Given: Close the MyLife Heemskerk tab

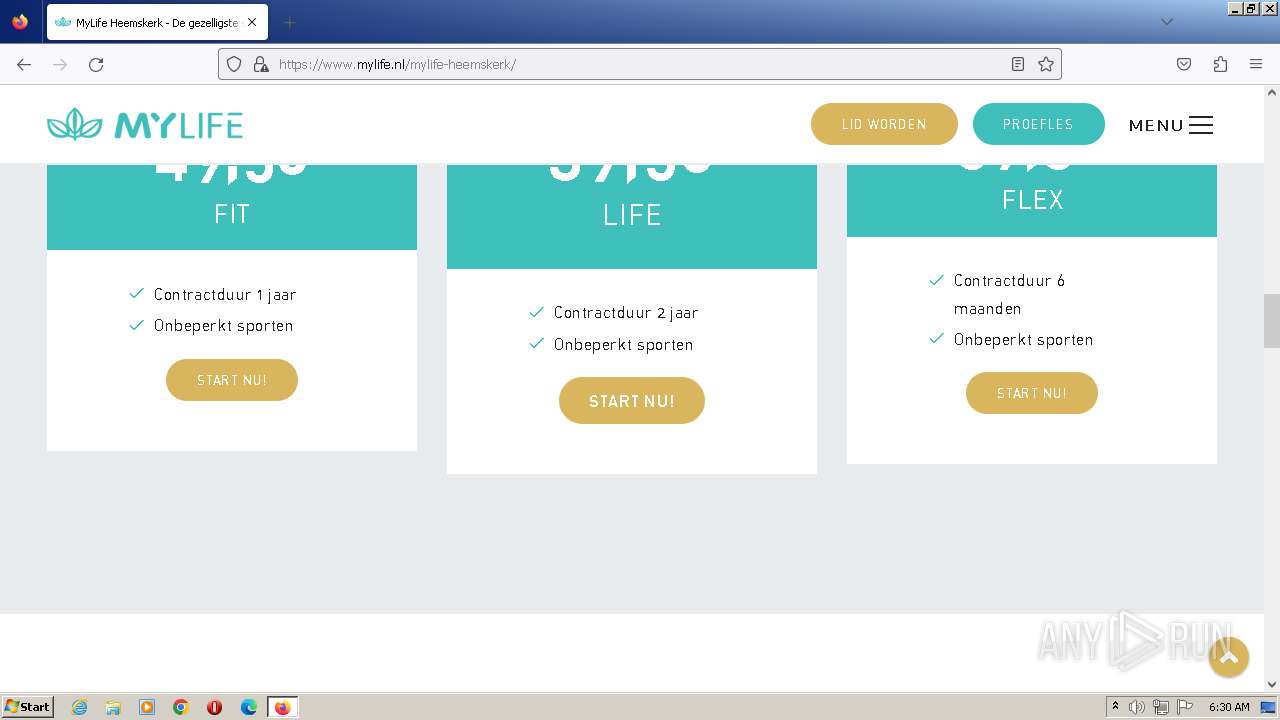Looking at the screenshot, I should [x=251, y=22].
